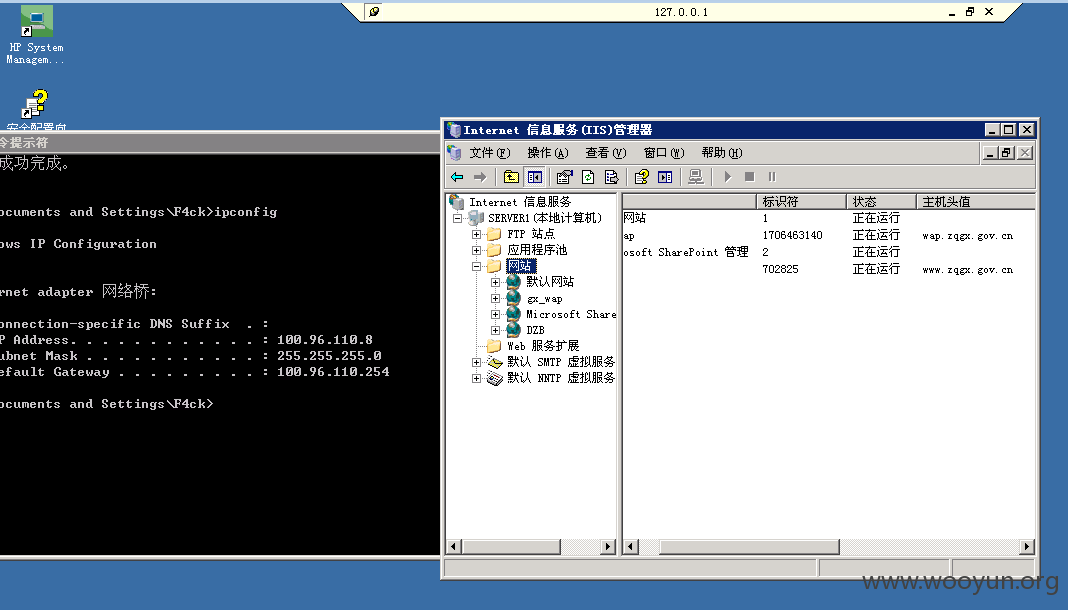Click host header www.zqgx.gov.cn

967,270
